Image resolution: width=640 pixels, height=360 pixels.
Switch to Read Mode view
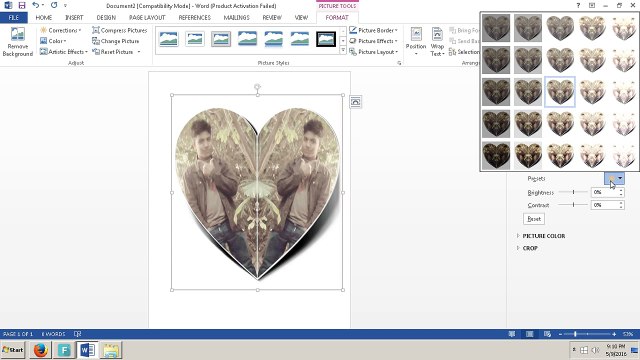[512, 334]
